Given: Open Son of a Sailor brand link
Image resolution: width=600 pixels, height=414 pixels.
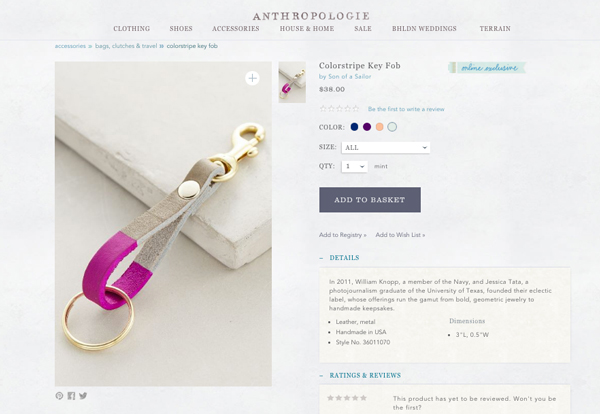Looking at the screenshot, I should [350, 77].
